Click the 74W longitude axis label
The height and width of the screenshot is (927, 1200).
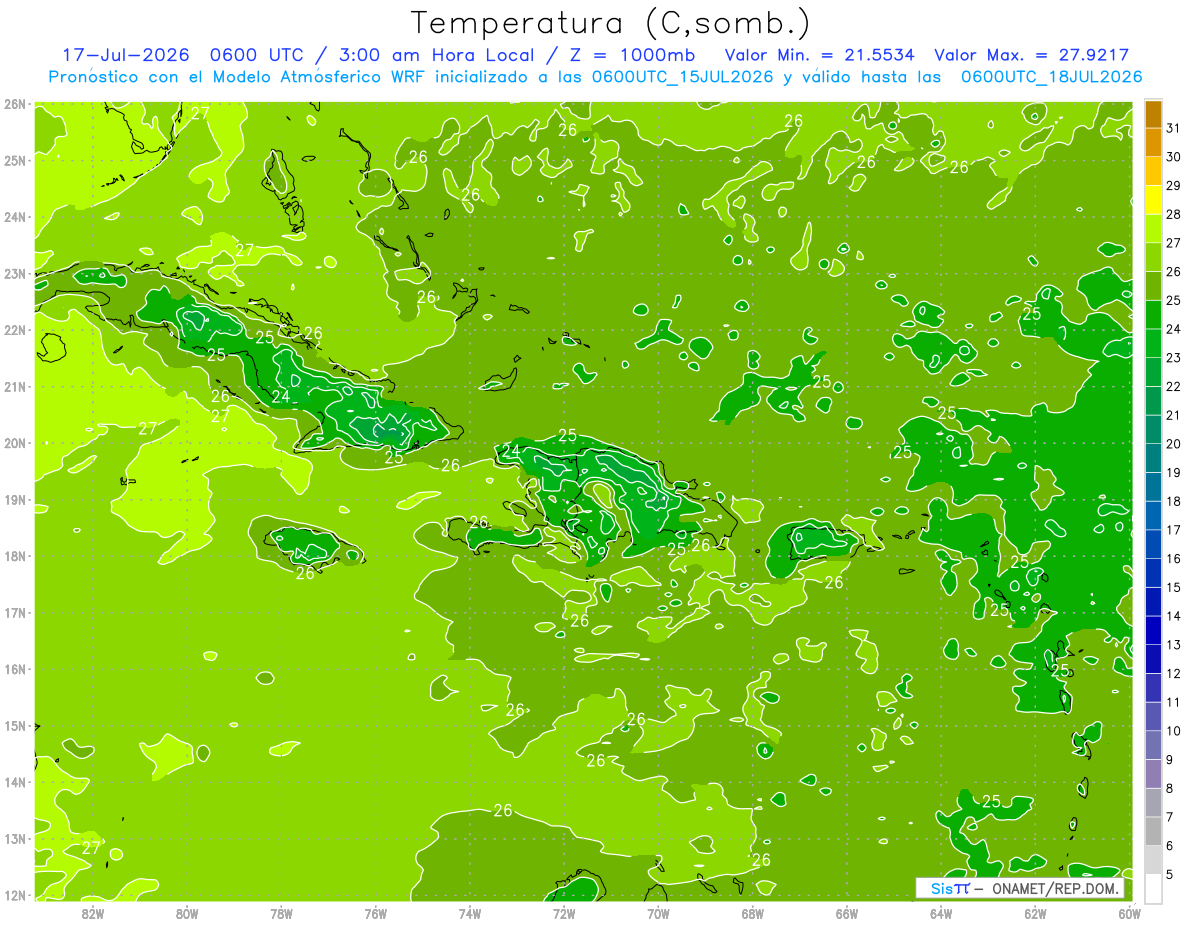(x=470, y=913)
